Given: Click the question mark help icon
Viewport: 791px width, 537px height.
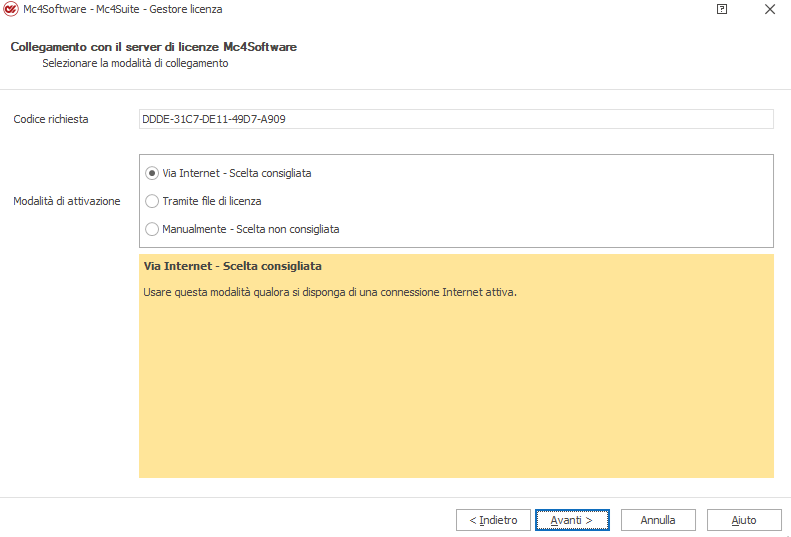Looking at the screenshot, I should click(x=722, y=9).
